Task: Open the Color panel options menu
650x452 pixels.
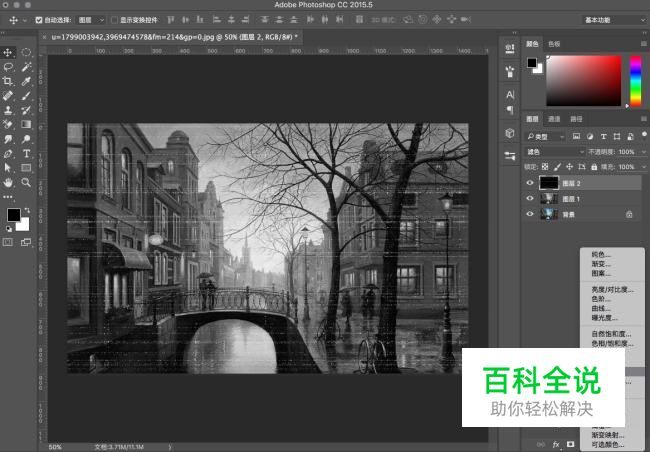Action: (x=644, y=44)
